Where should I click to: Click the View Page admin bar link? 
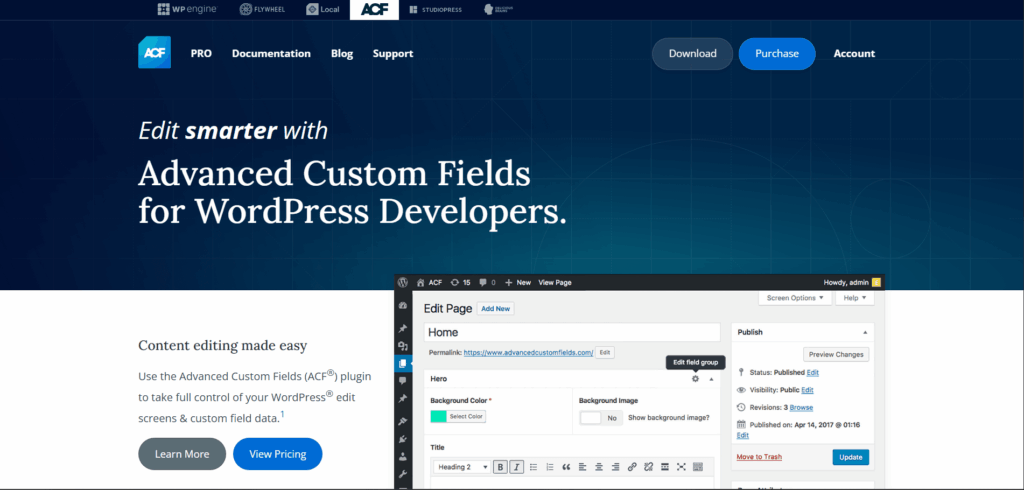pos(555,282)
